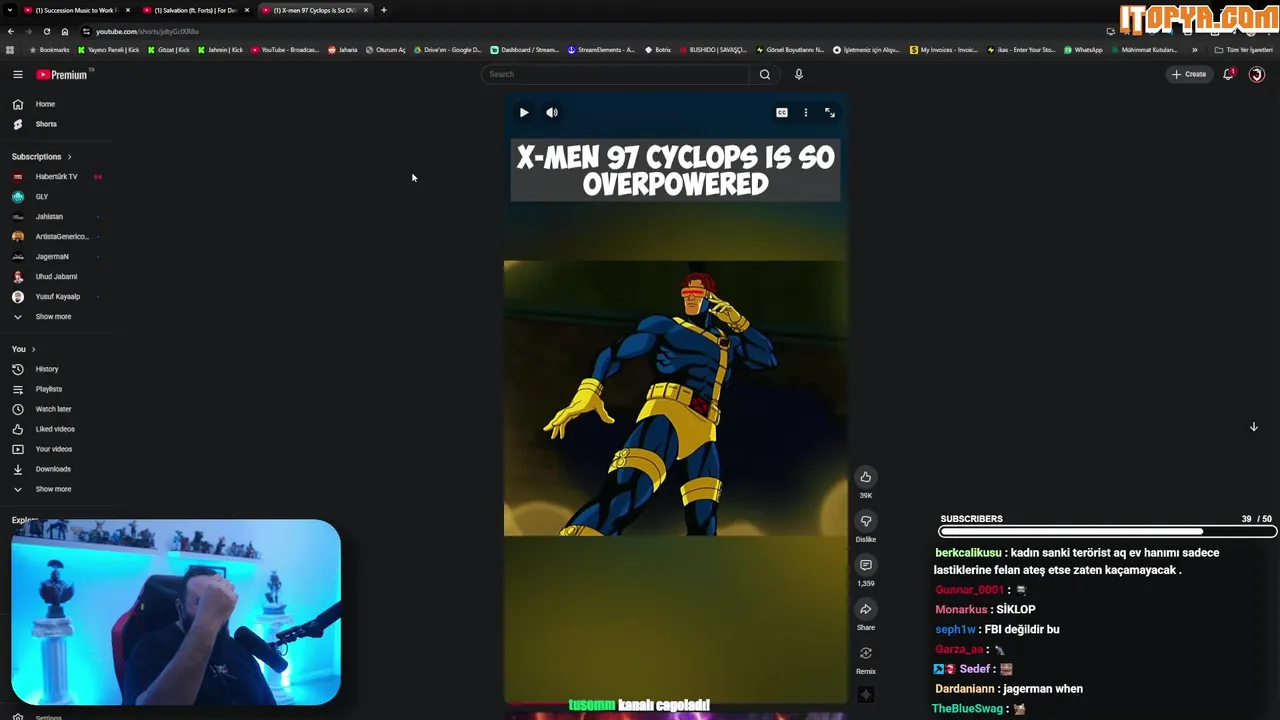Open Tüm Yer İşaretleri folder
1280x720 pixels.
[x=1243, y=49]
